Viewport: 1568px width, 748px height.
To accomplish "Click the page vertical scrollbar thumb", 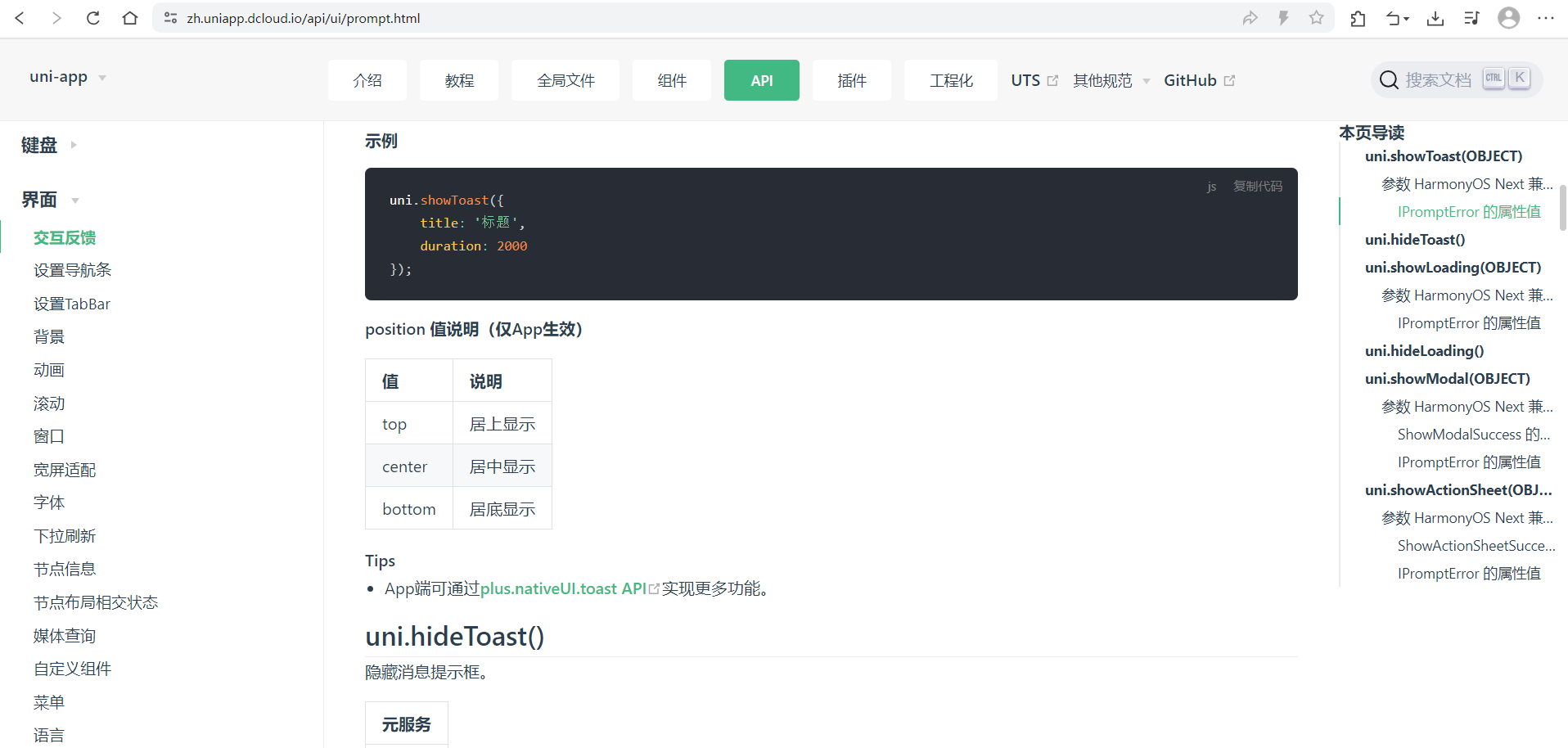I will point(1563,208).
